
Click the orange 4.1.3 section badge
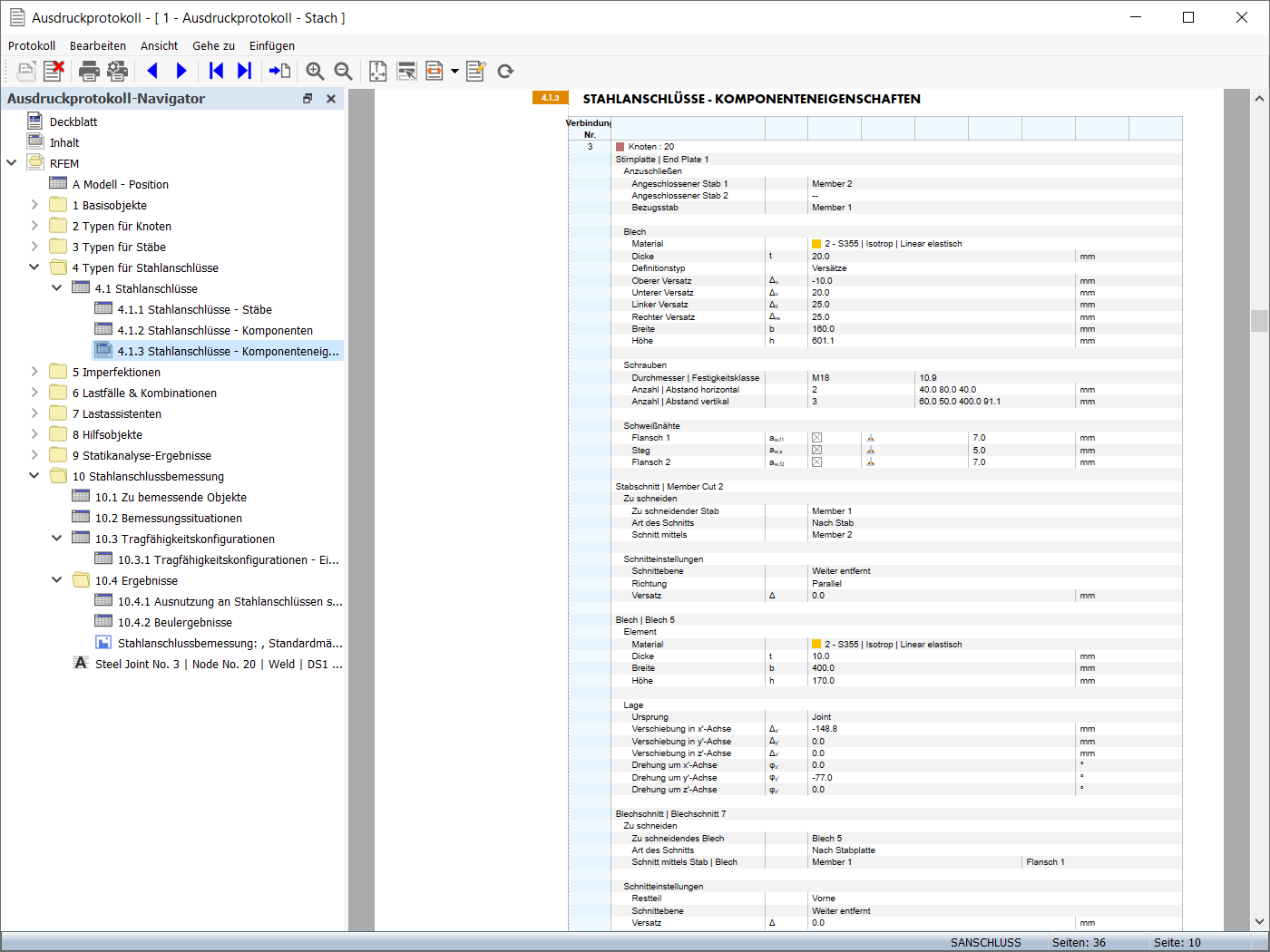click(x=551, y=98)
